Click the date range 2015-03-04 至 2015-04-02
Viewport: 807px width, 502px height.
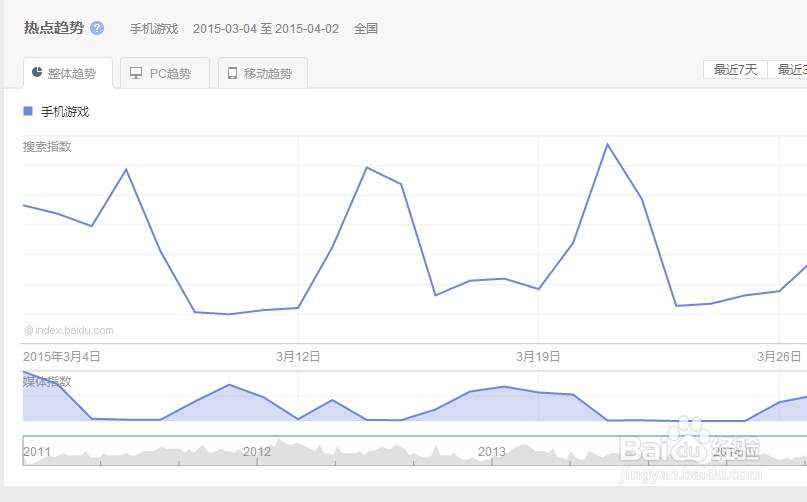(266, 29)
